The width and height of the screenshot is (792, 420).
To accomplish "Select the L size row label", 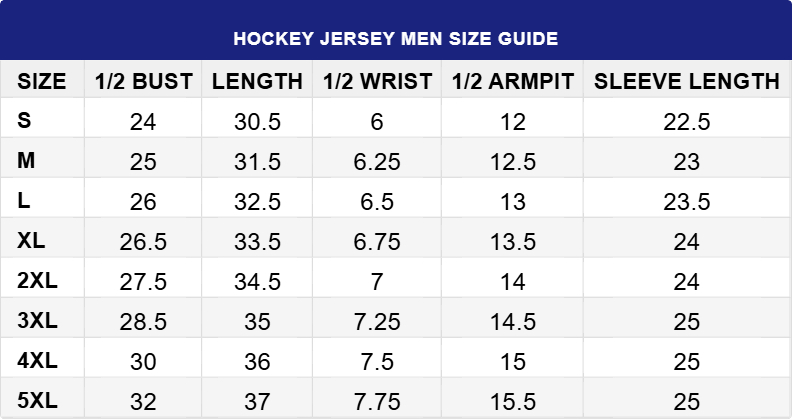I will click(24, 201).
